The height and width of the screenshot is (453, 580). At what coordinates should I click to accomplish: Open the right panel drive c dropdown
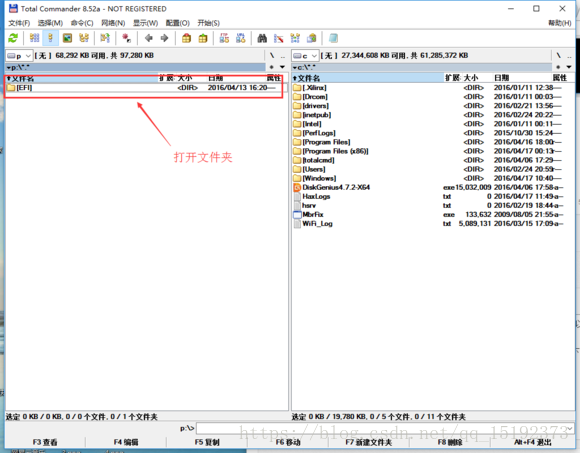(x=305, y=56)
